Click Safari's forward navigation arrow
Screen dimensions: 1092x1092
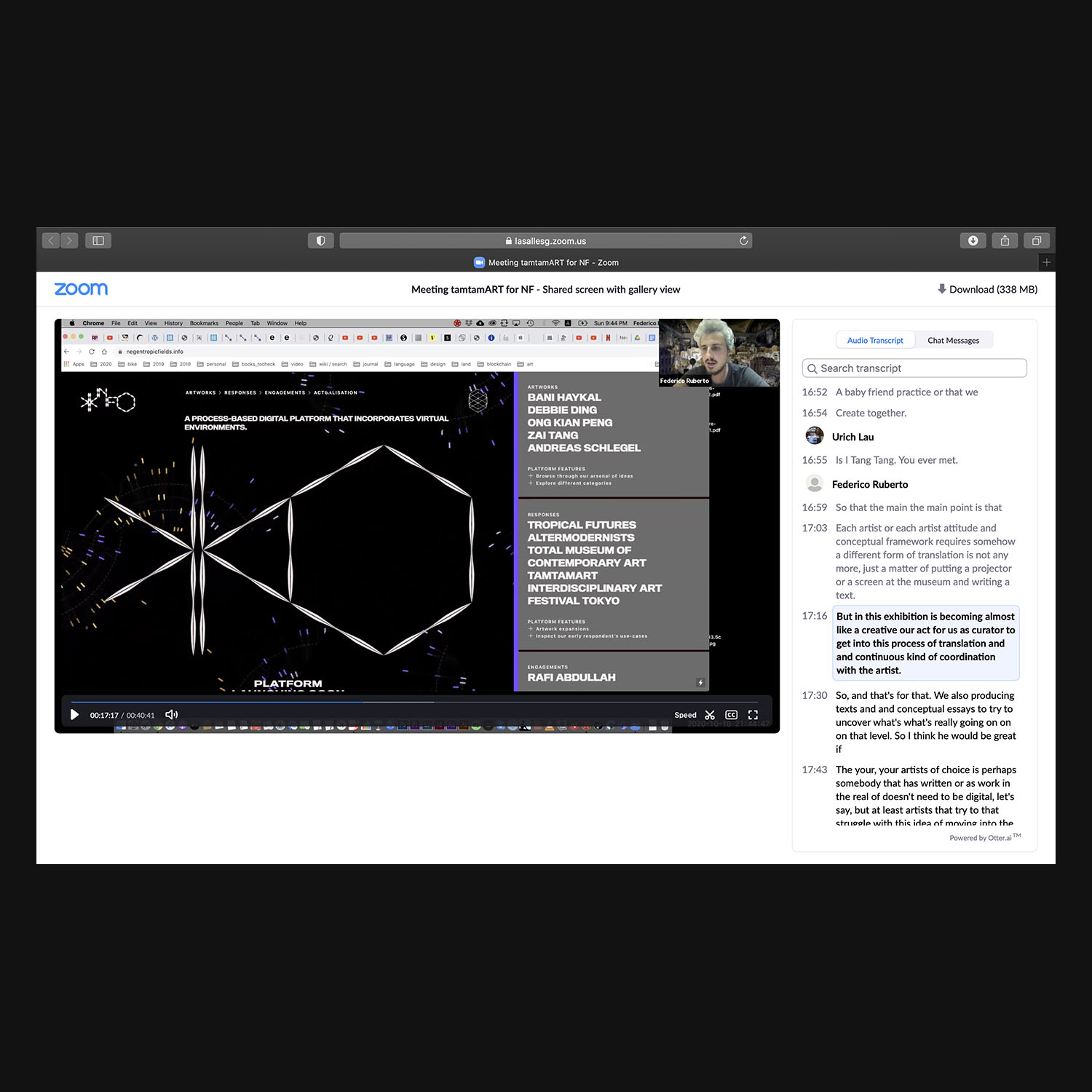point(69,240)
